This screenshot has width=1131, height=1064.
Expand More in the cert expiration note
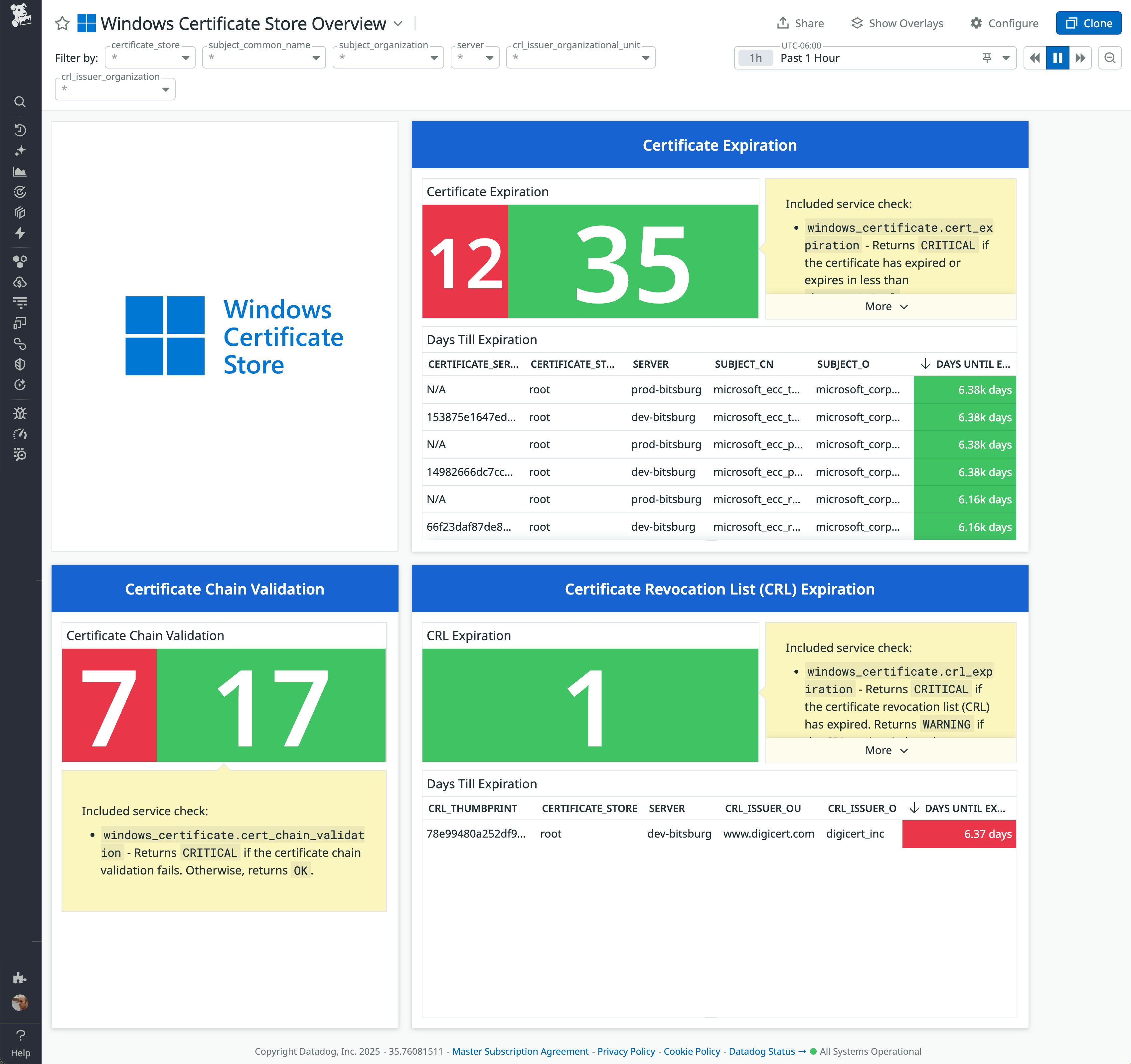point(887,307)
